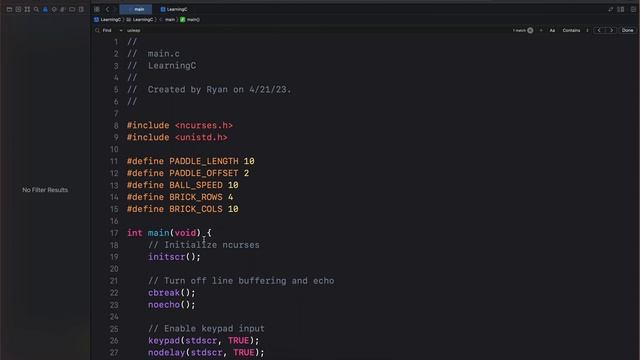Image resolution: width=640 pixels, height=360 pixels.
Task: Open the Debug navigator
Action: pos(63,9)
